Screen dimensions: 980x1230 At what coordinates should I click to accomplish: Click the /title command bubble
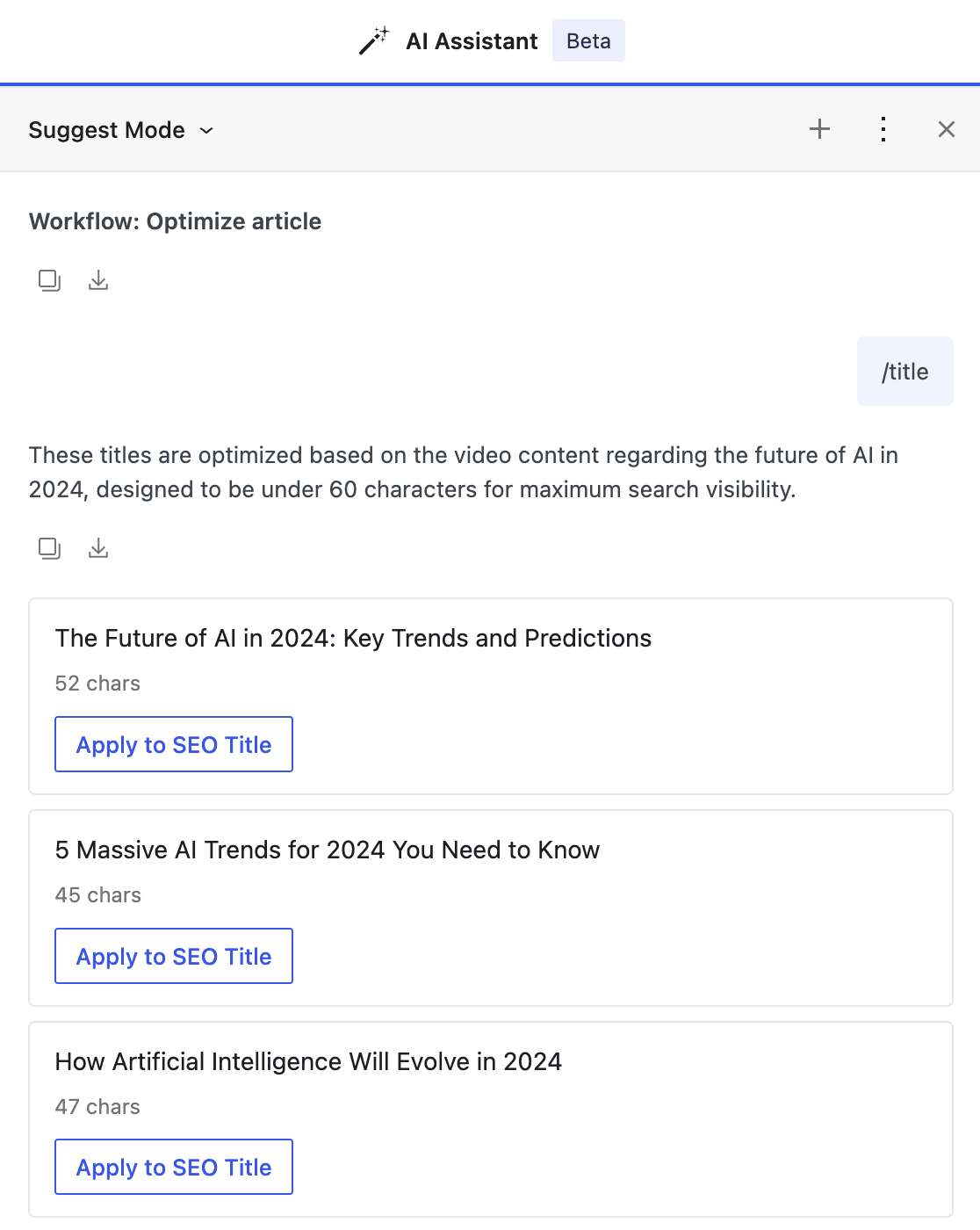[904, 371]
